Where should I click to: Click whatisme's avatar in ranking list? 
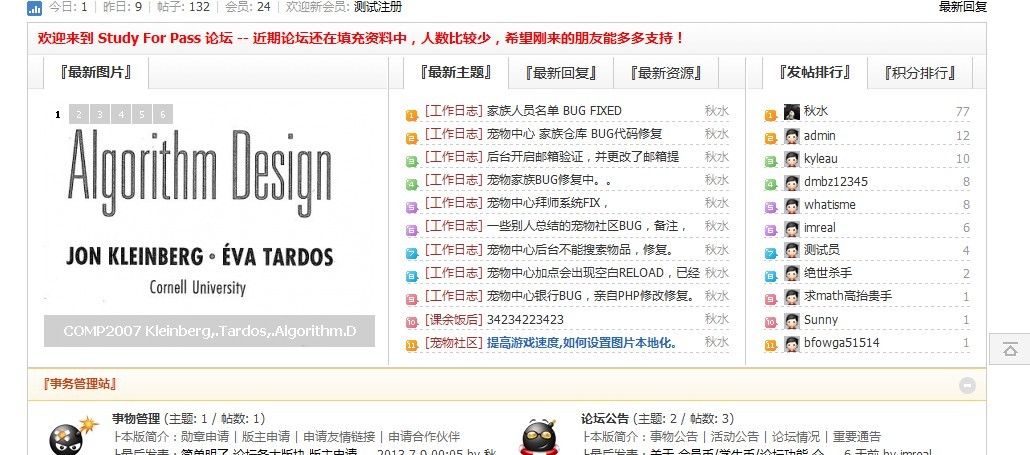pos(792,206)
